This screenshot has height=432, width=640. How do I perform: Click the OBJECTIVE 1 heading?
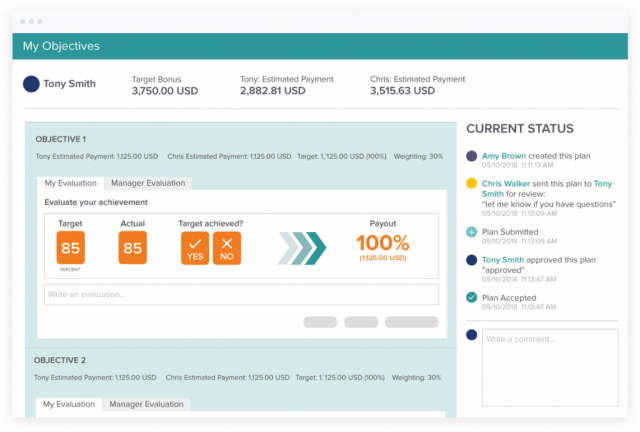click(x=60, y=139)
